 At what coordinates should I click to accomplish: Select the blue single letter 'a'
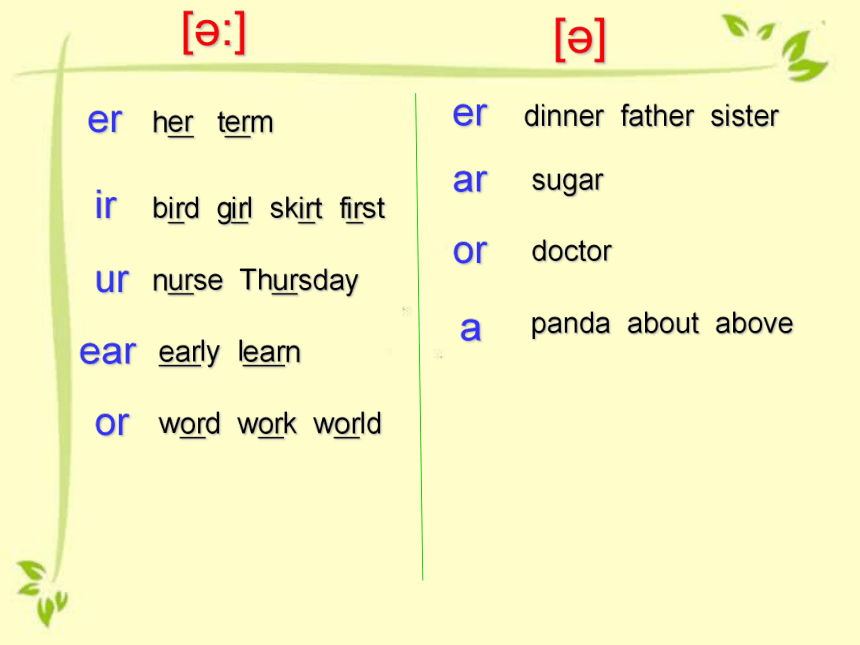point(470,329)
